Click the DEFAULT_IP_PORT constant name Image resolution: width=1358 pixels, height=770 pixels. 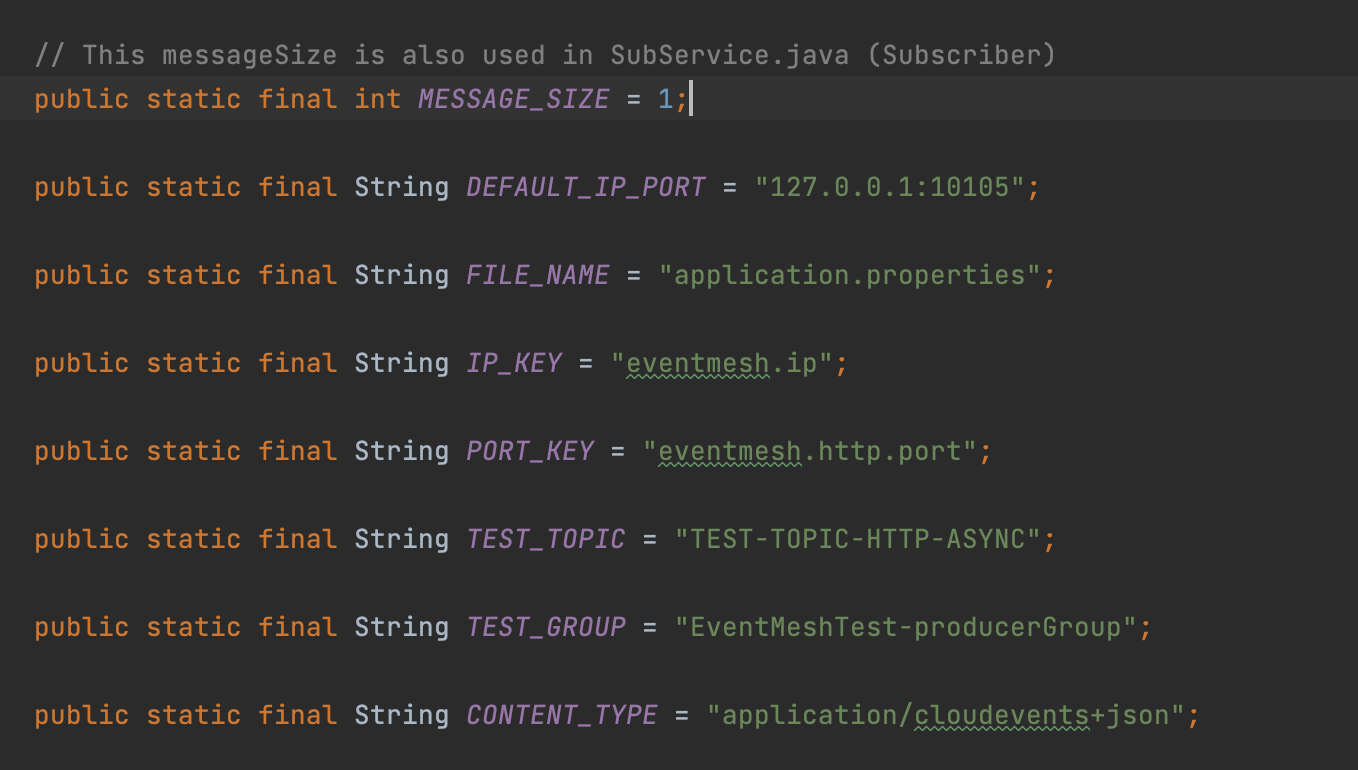click(x=586, y=187)
